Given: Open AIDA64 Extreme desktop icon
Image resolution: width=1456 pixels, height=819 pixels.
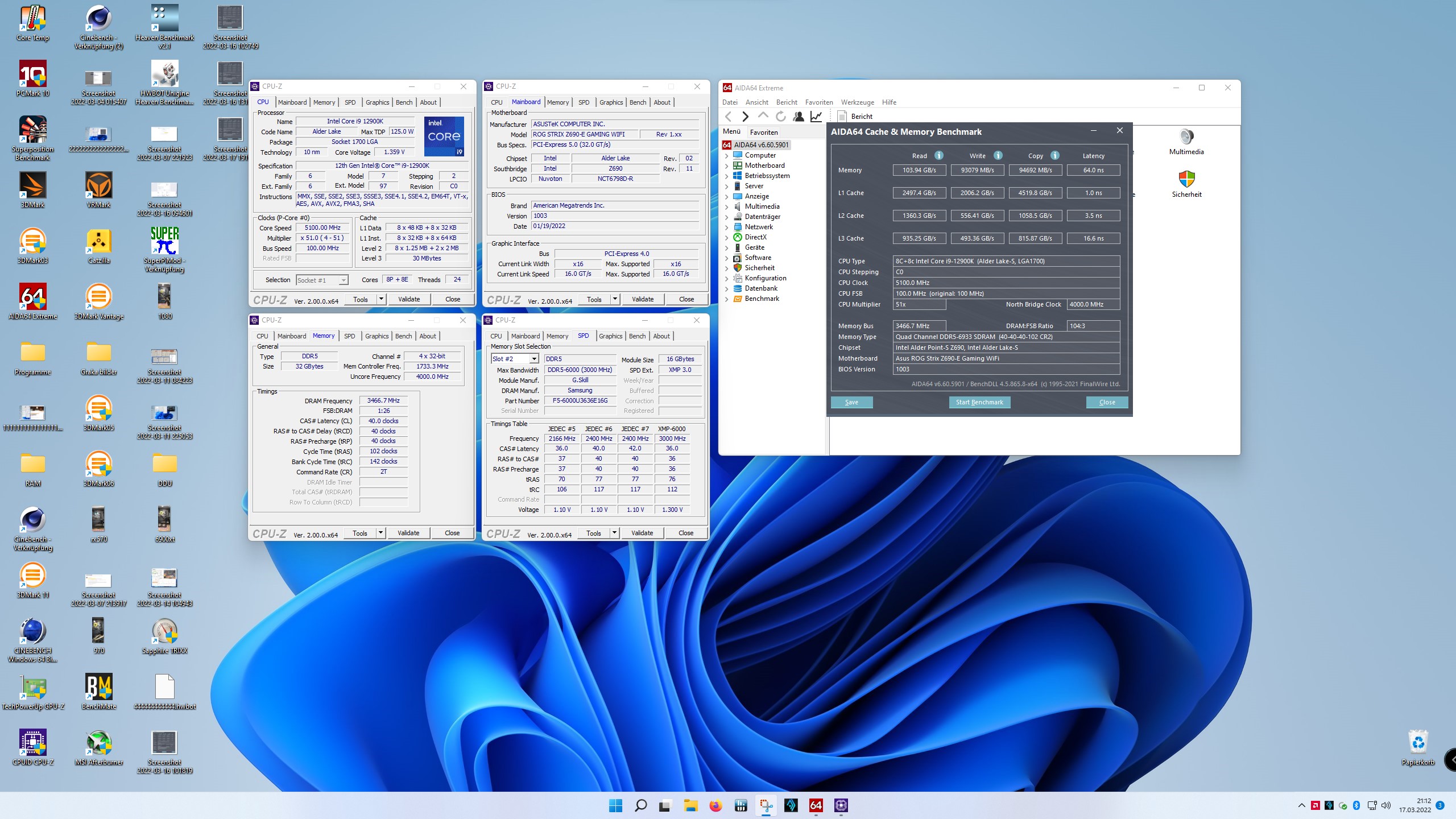Looking at the screenshot, I should (33, 301).
